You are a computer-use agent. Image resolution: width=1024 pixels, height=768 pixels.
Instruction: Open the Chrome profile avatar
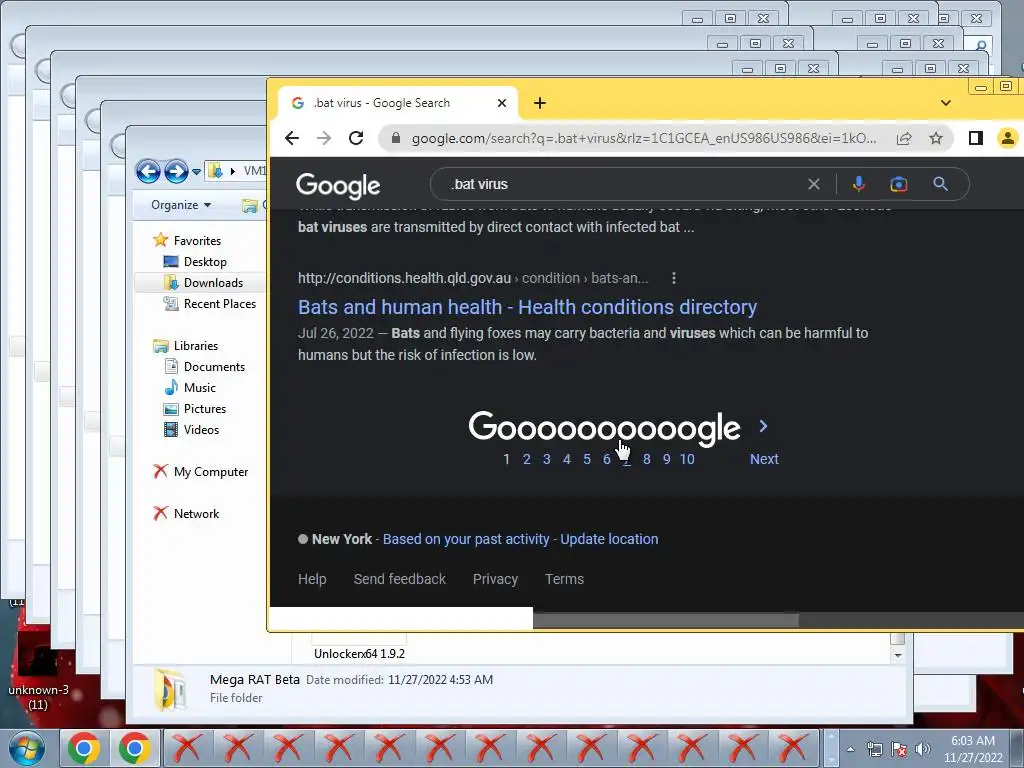1008,138
